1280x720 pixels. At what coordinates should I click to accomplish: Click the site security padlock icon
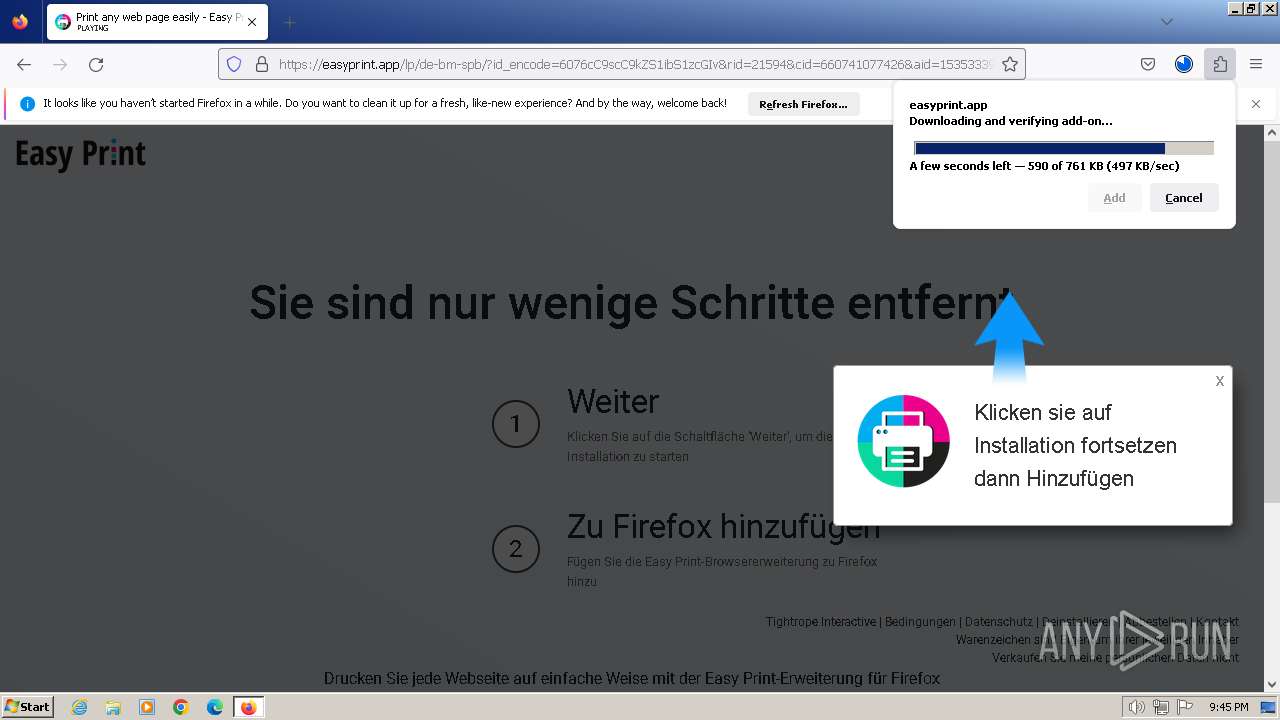(x=262, y=64)
